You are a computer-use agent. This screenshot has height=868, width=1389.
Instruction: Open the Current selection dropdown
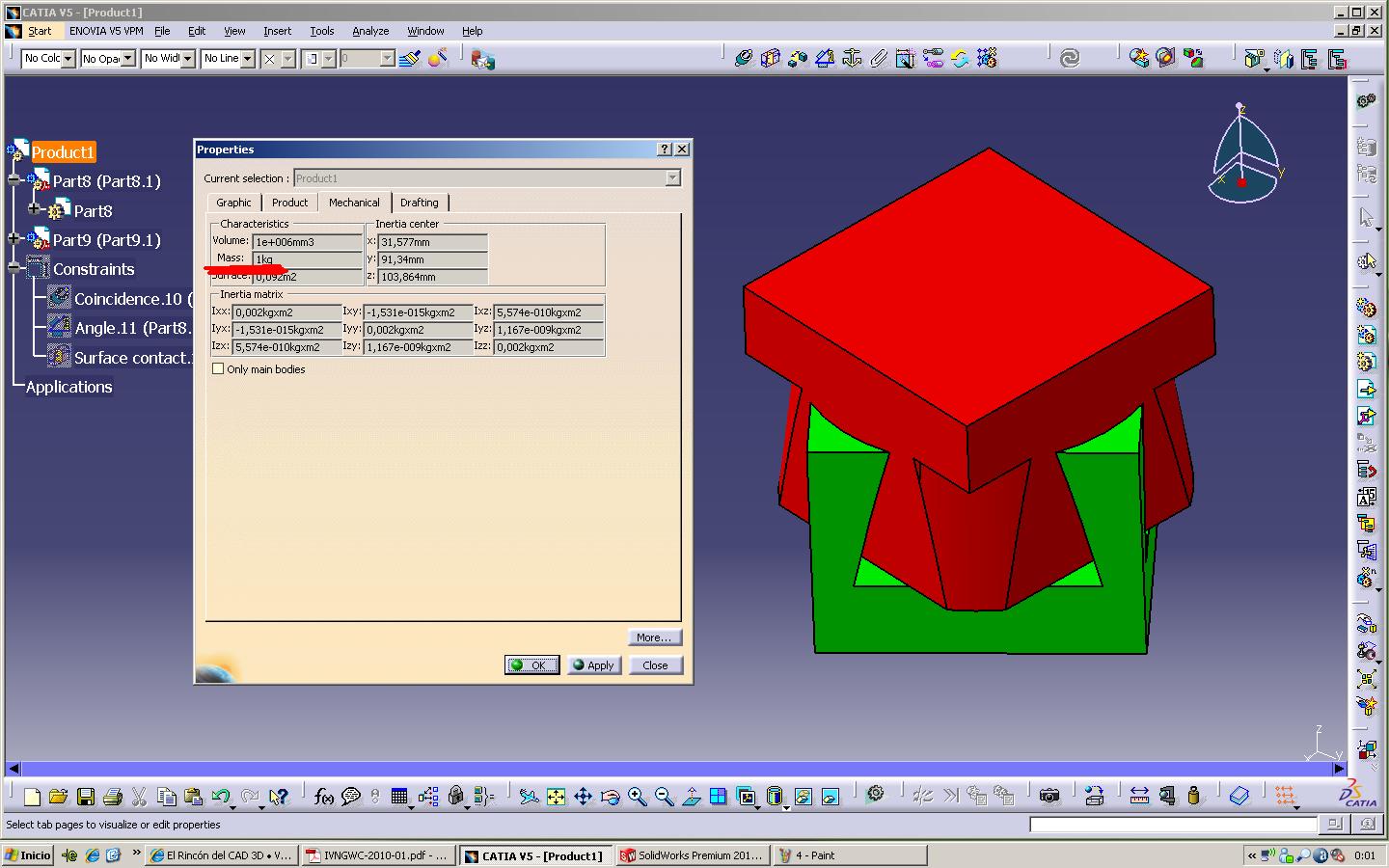673,178
